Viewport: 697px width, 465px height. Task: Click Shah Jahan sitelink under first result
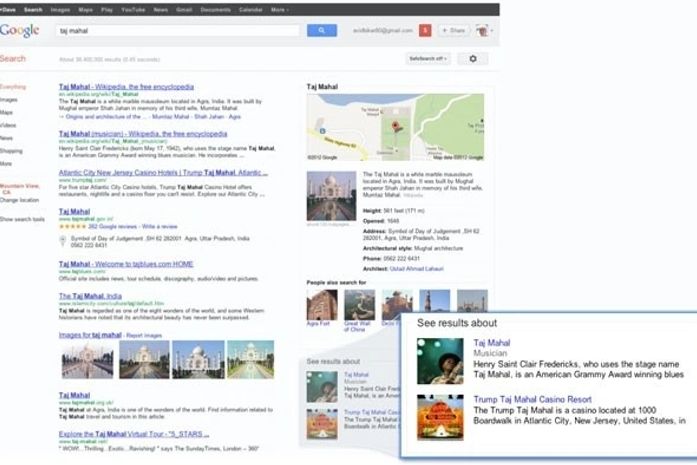(x=208, y=116)
